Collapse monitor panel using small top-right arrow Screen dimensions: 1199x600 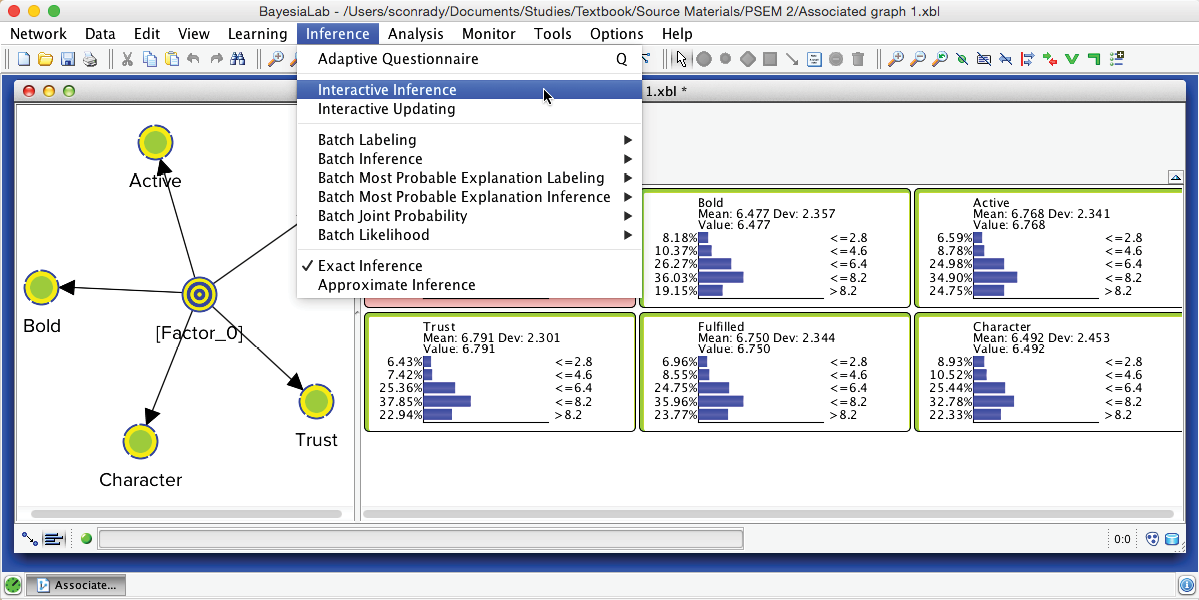(x=1175, y=178)
